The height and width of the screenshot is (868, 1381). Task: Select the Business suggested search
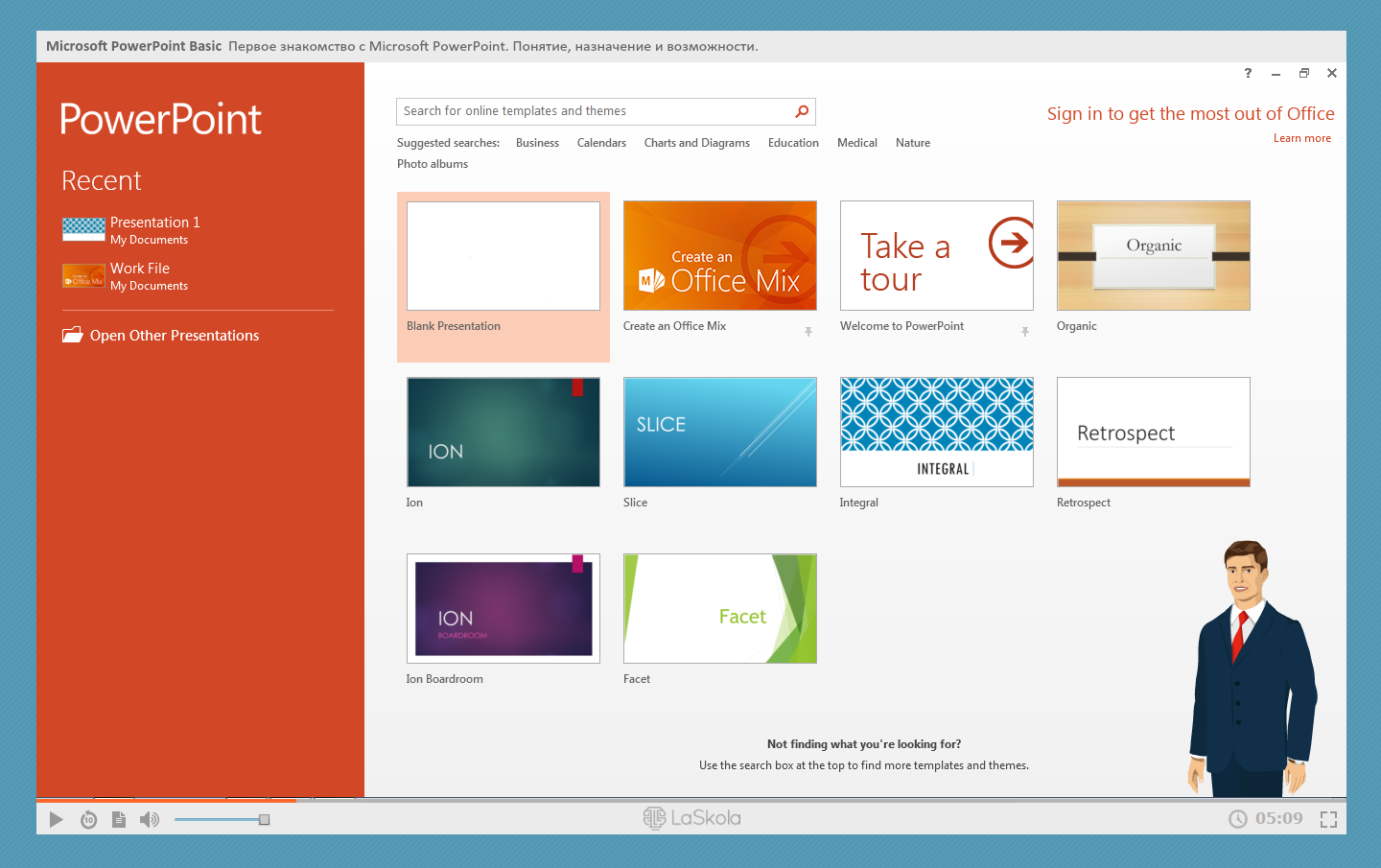[x=537, y=143]
